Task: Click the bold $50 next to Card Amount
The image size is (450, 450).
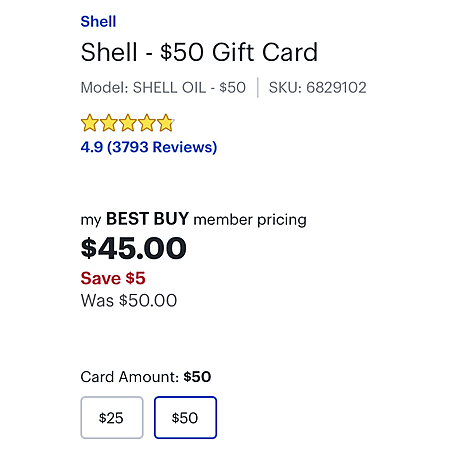Action: [x=197, y=377]
